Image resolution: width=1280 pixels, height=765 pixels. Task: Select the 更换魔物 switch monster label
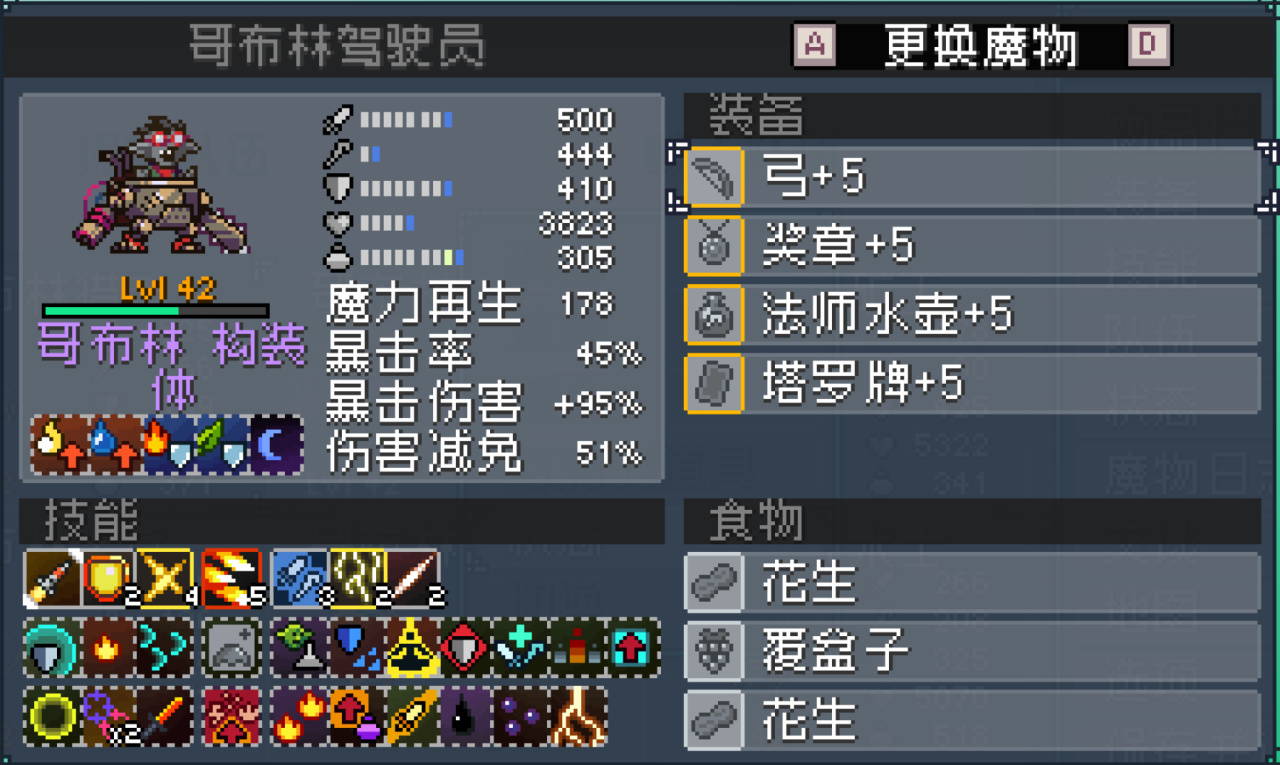981,45
